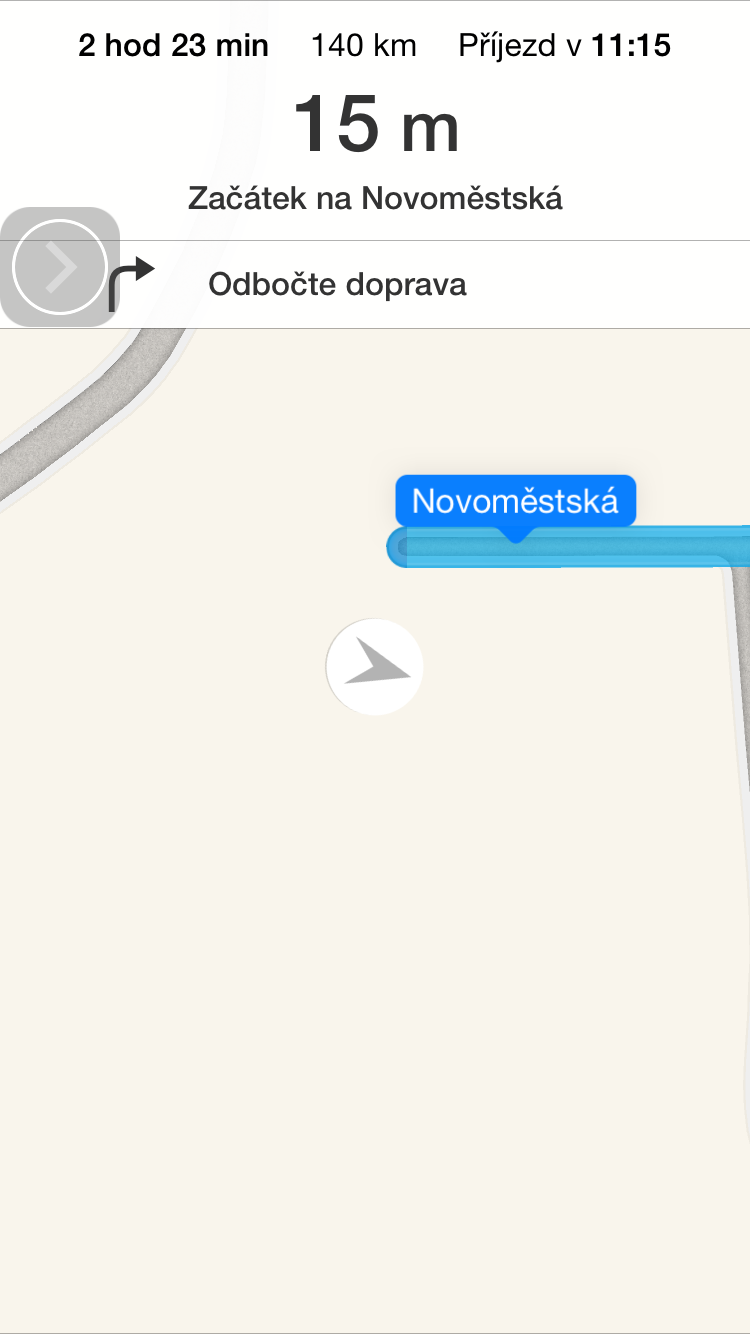Tap the word Novoměstská in the header line
The width and height of the screenshot is (750, 1334).
pos(462,198)
